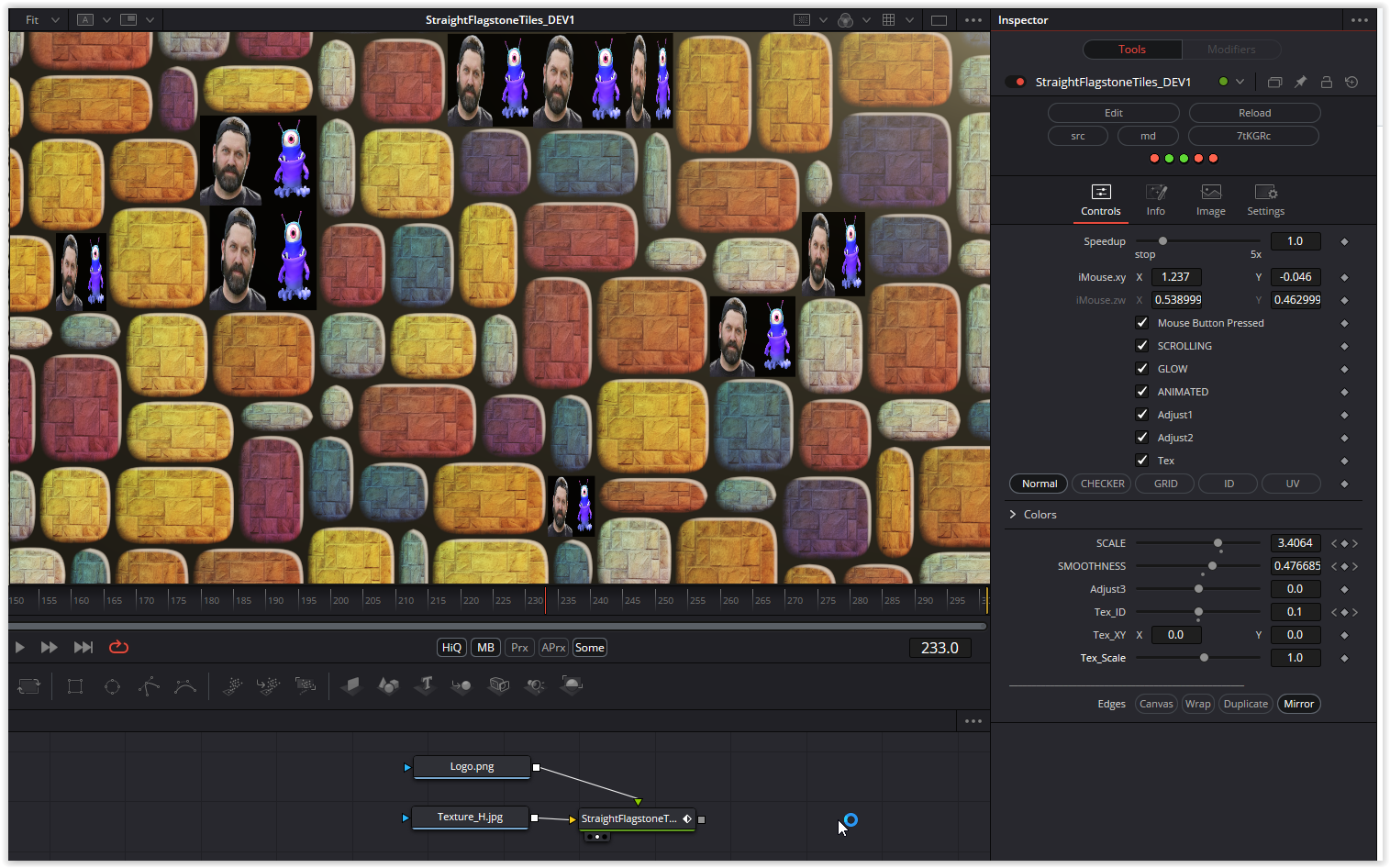
Task: Click the Reload button
Action: pos(1255,113)
